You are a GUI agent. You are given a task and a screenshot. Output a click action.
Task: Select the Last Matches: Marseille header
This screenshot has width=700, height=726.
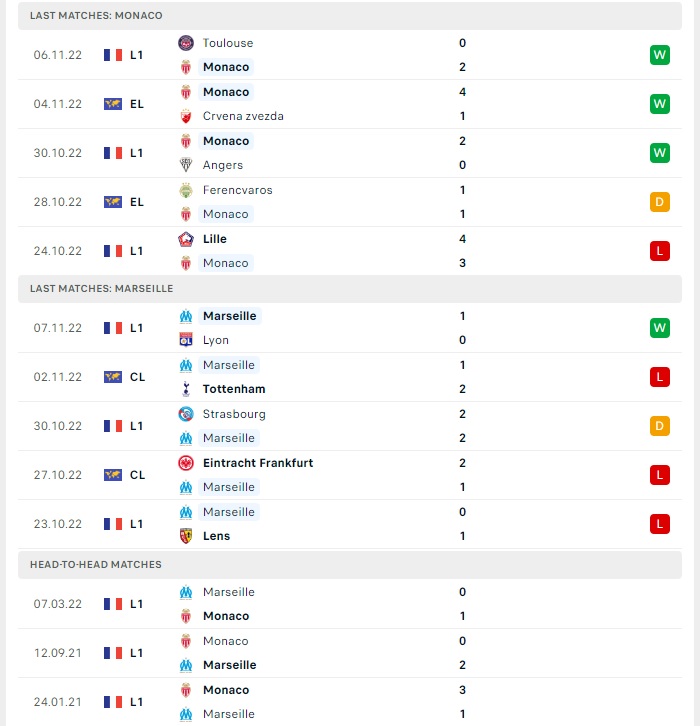[x=350, y=288]
